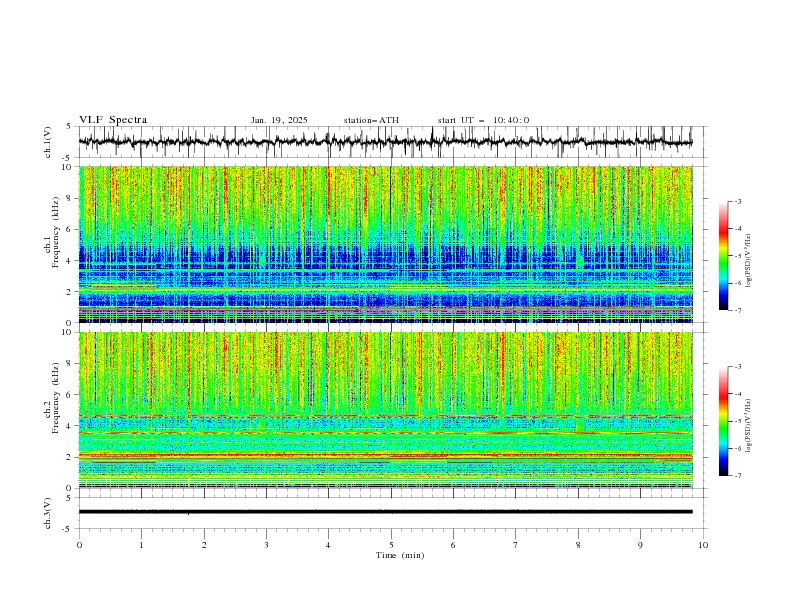Click the ch.1 colorbar gradient
792x612 pixels.
(723, 256)
